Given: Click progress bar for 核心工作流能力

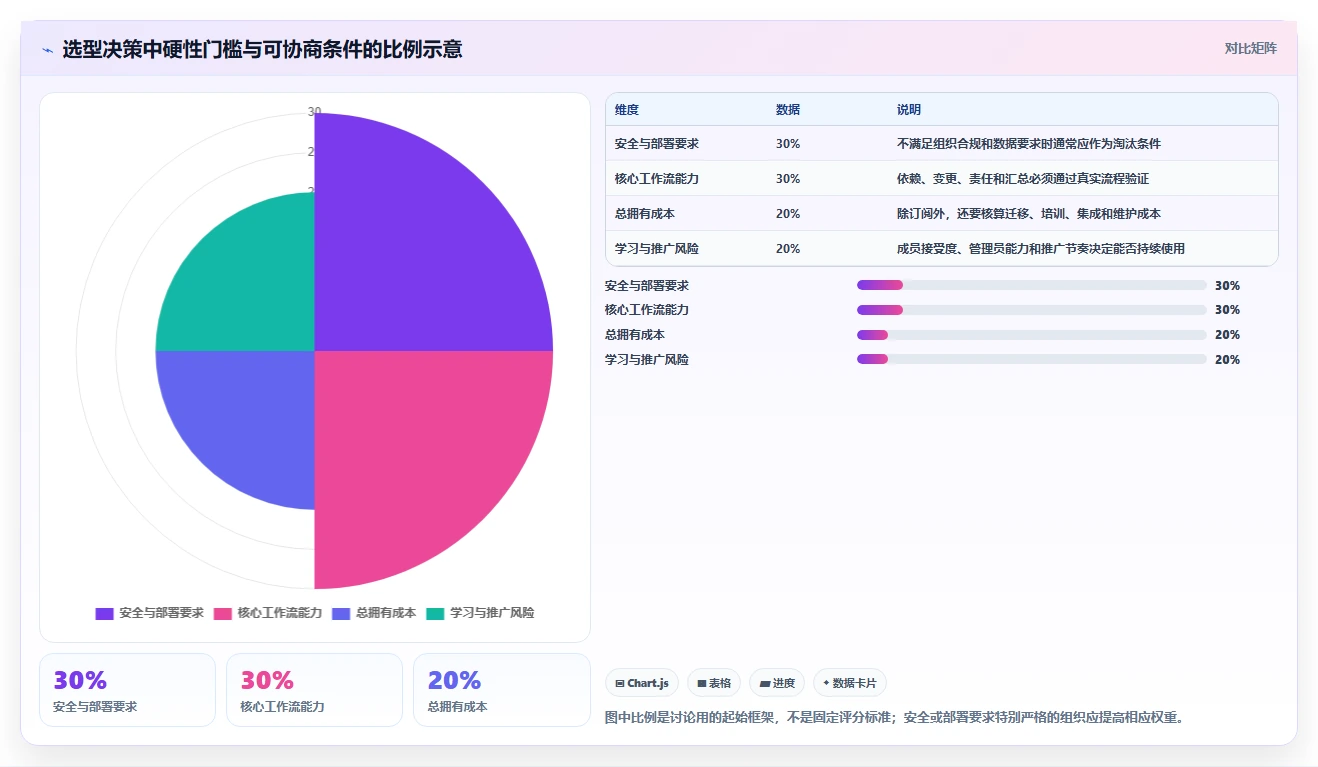Looking at the screenshot, I should pos(1031,310).
